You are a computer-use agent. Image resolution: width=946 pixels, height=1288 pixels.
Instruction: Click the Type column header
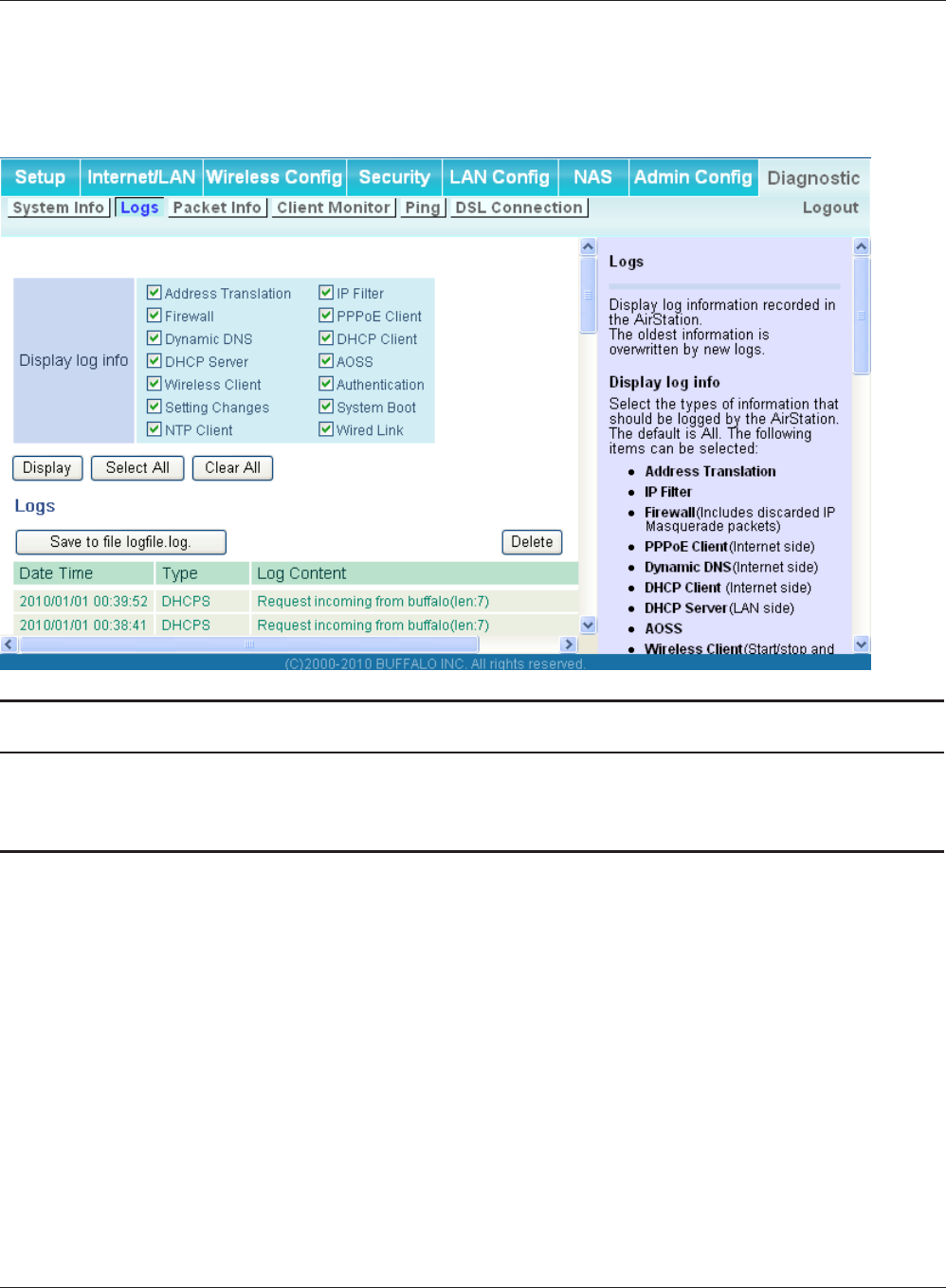pos(203,573)
